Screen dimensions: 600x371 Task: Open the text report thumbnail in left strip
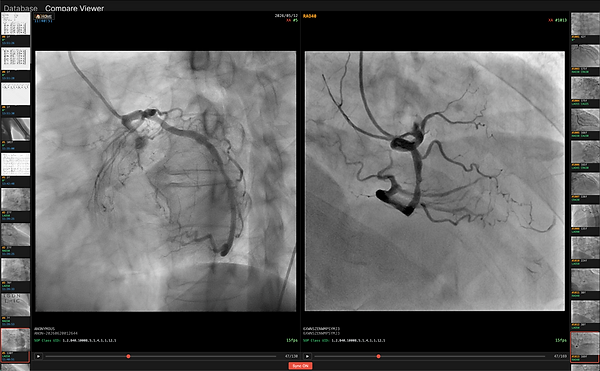15,164
